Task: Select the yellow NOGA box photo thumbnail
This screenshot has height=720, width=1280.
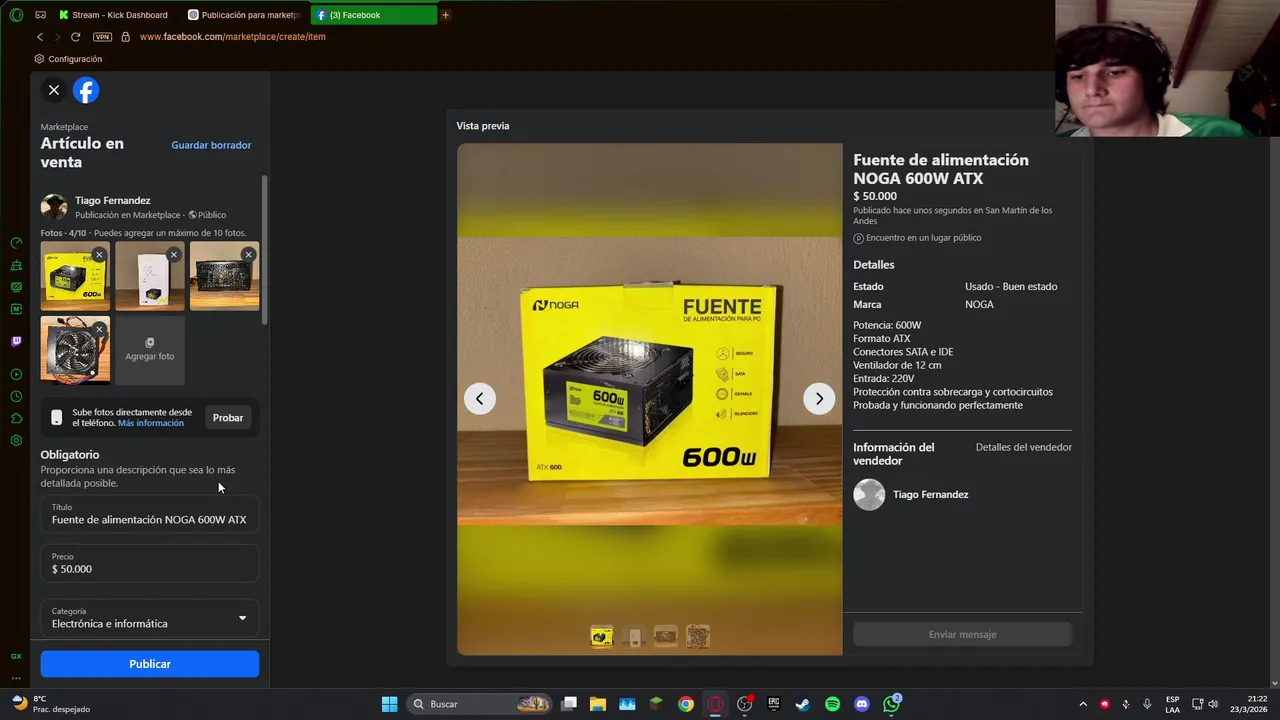Action: [x=75, y=276]
